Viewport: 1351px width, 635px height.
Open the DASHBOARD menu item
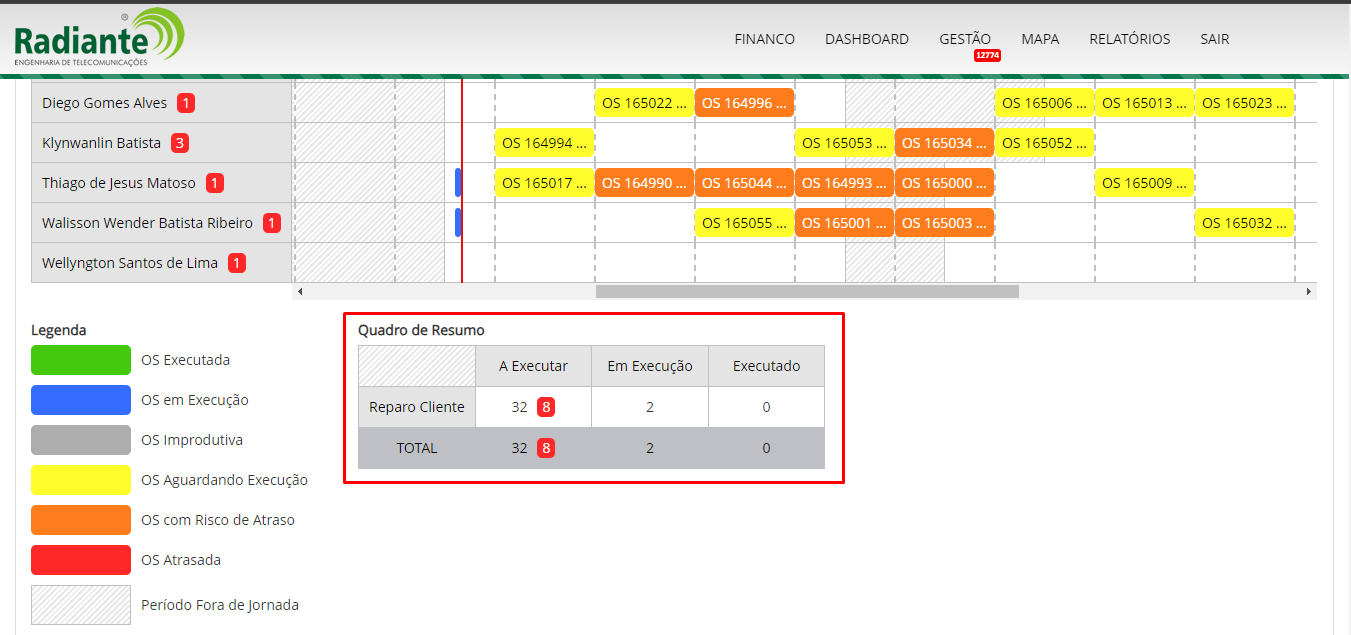tap(866, 39)
